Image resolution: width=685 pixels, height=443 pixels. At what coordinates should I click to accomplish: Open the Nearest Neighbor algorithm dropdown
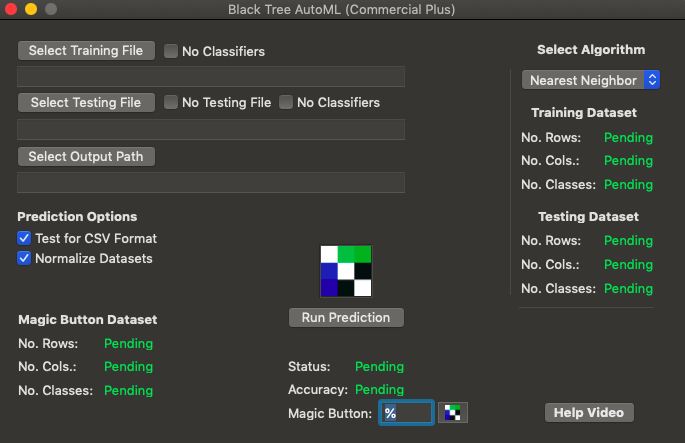pos(591,80)
